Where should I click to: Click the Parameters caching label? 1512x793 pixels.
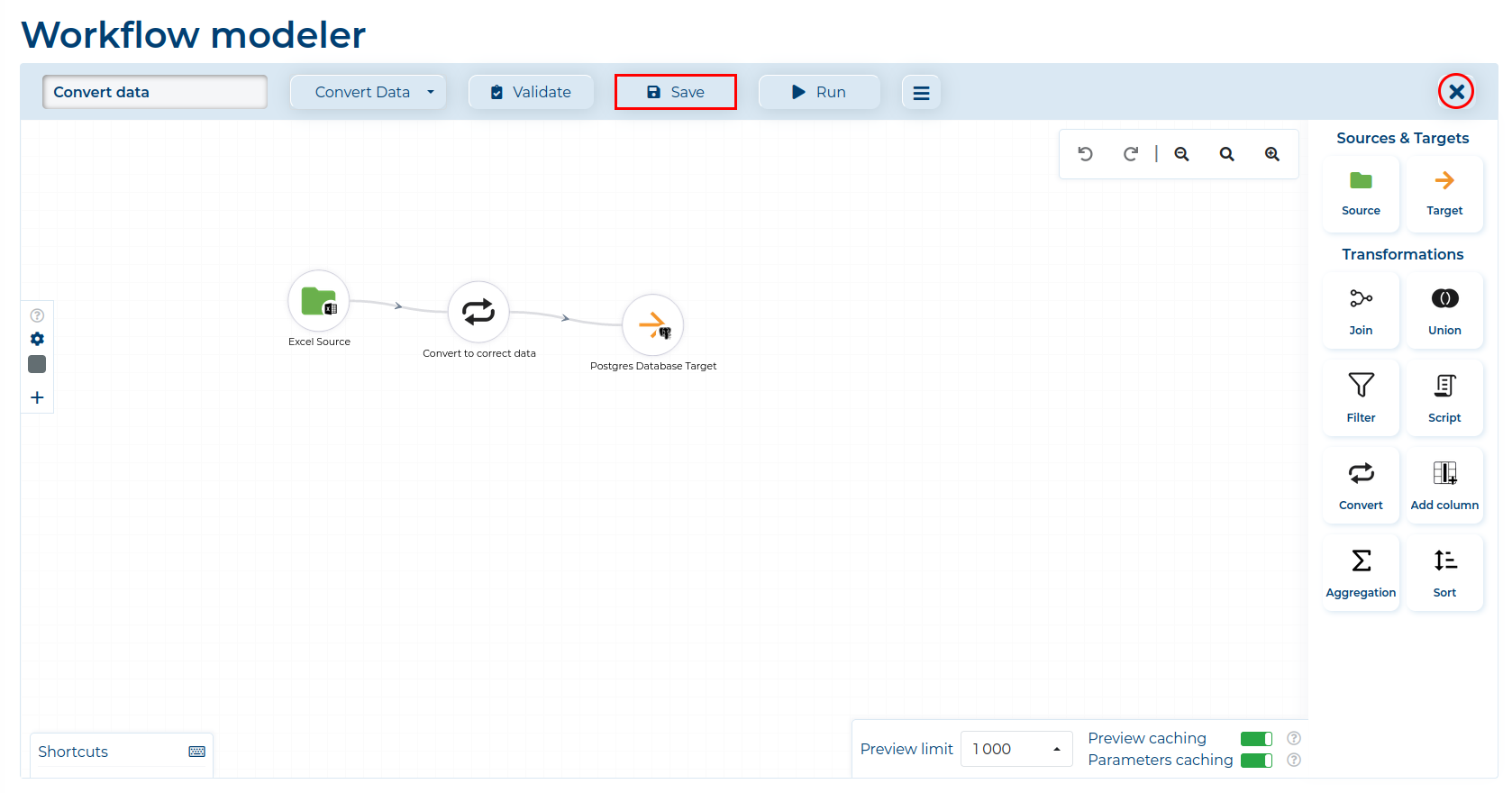pyautogui.click(x=1160, y=760)
